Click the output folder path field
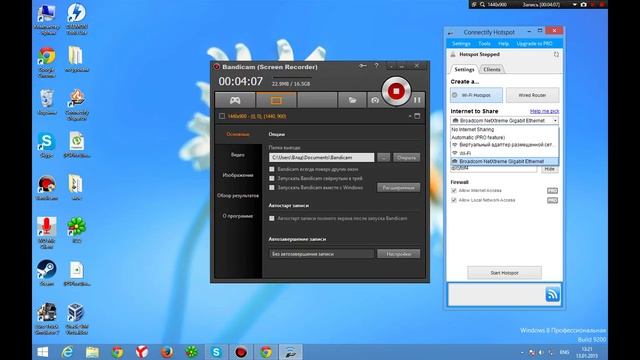Image resolution: width=640 pixels, height=360 pixels. (x=322, y=158)
